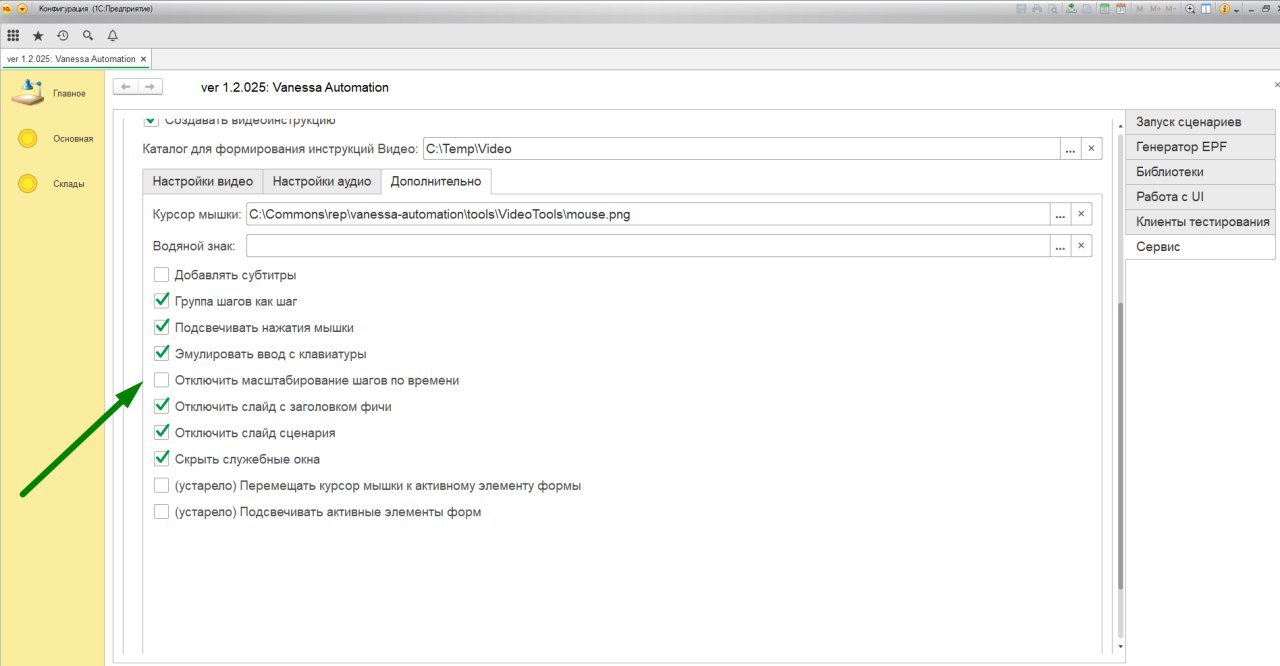Viewport: 1280px width, 666px height.
Task: Browse for Водяной знак file with ellipsis
Action: 1059,246
